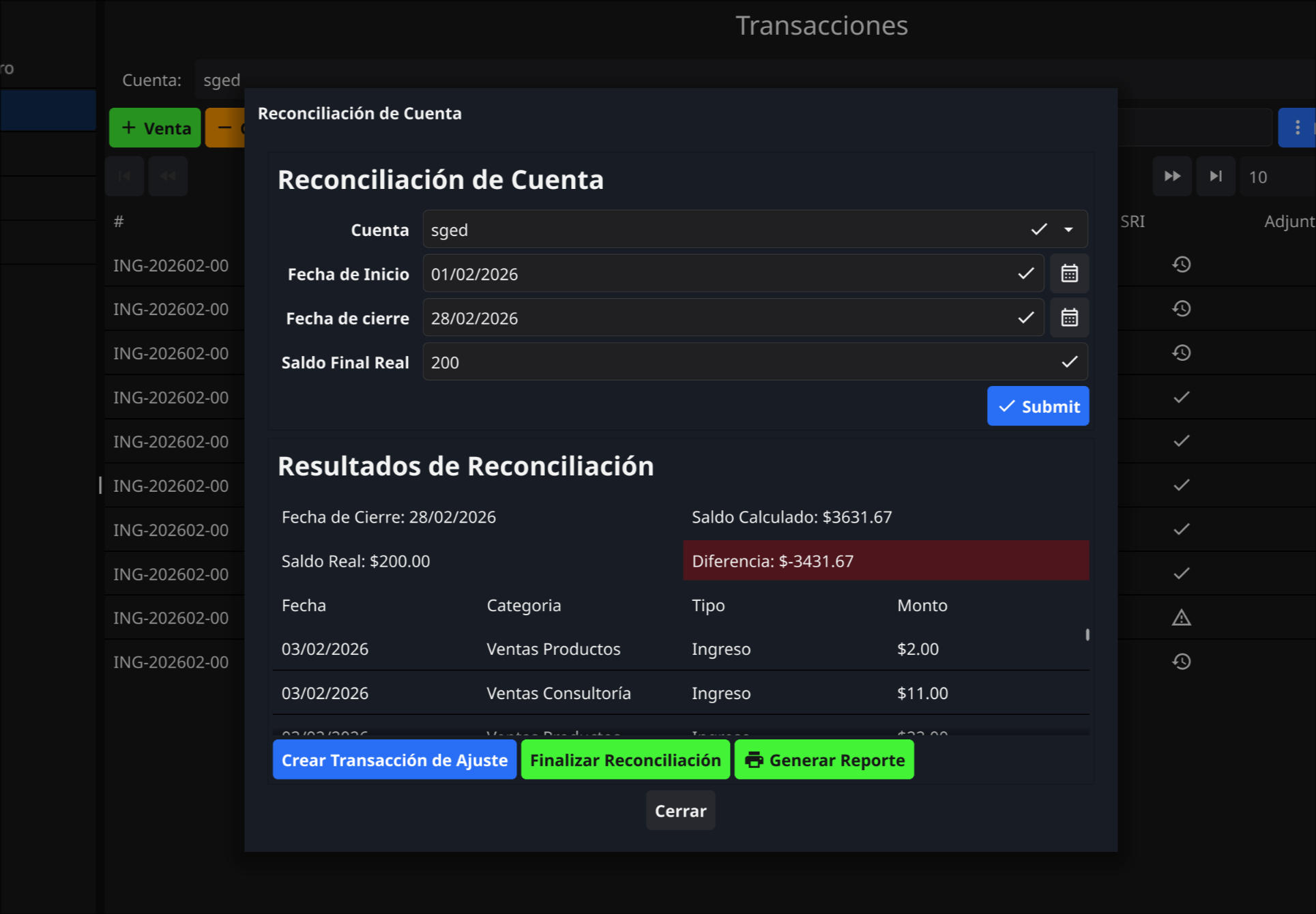
Task: Expand the Cuenta account dropdown
Action: pos(1068,229)
